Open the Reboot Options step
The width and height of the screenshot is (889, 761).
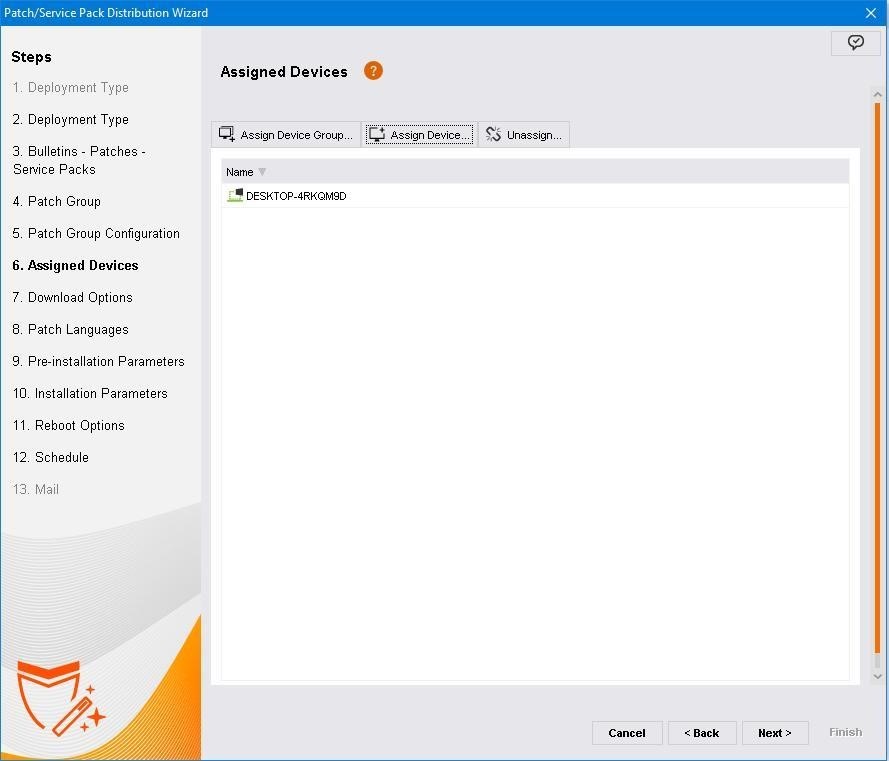pyautogui.click(x=69, y=425)
